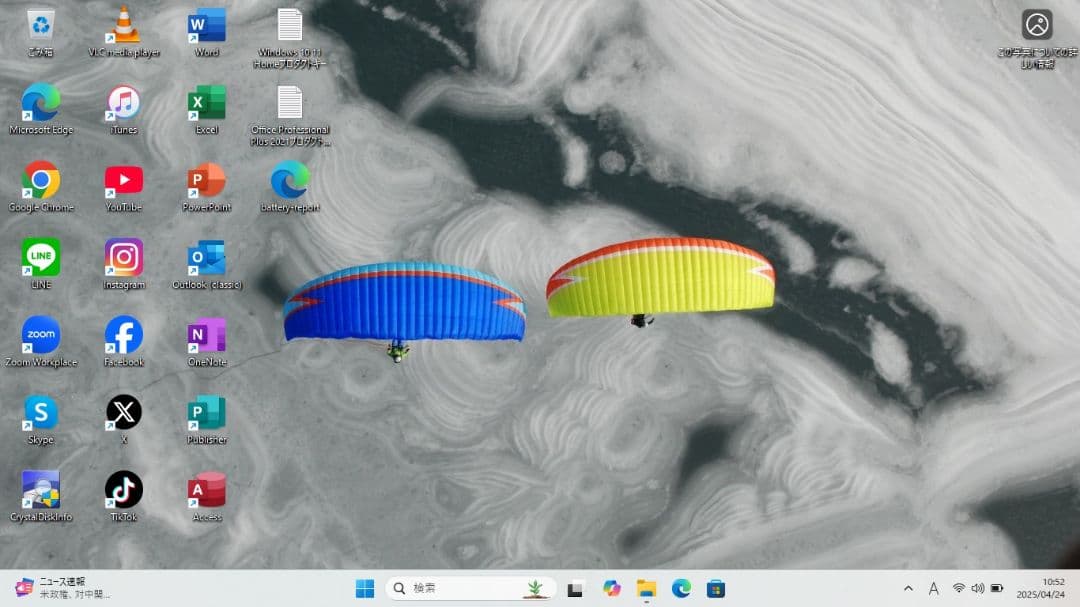Screen dimensions: 1080x607
Task: Open Microsoft Store from the taskbar
Action: (716, 589)
